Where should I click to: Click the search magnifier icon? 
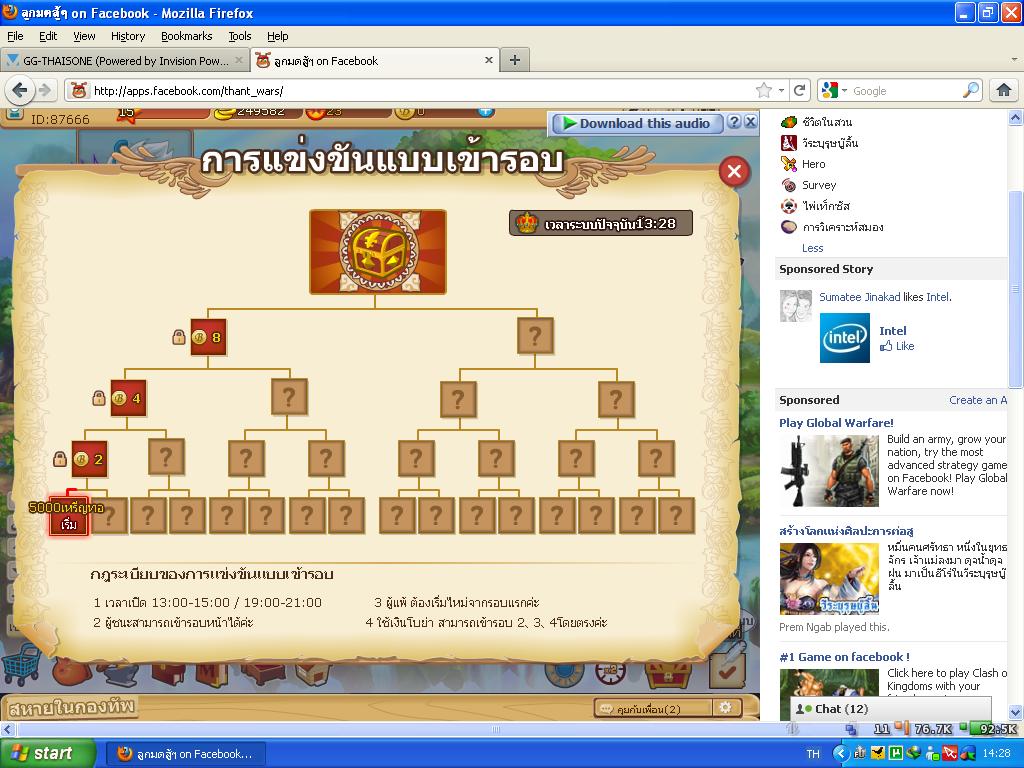click(x=971, y=90)
